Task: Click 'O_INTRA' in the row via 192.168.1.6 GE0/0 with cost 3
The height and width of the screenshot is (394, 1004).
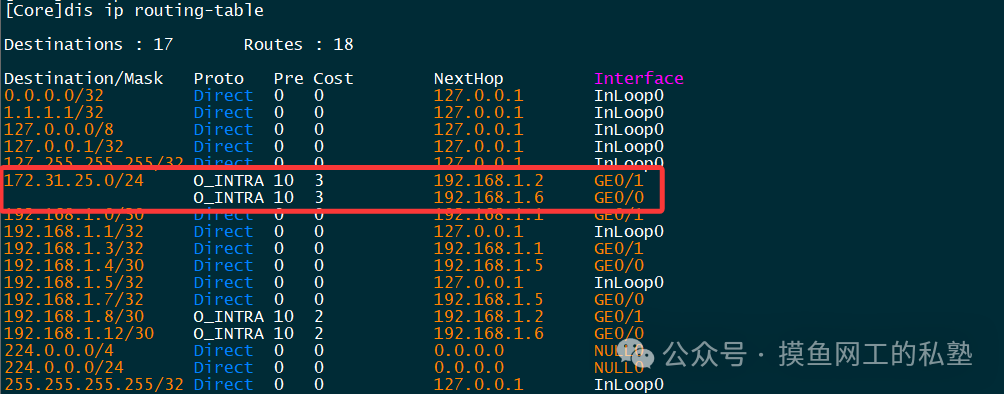Action: click(229, 198)
